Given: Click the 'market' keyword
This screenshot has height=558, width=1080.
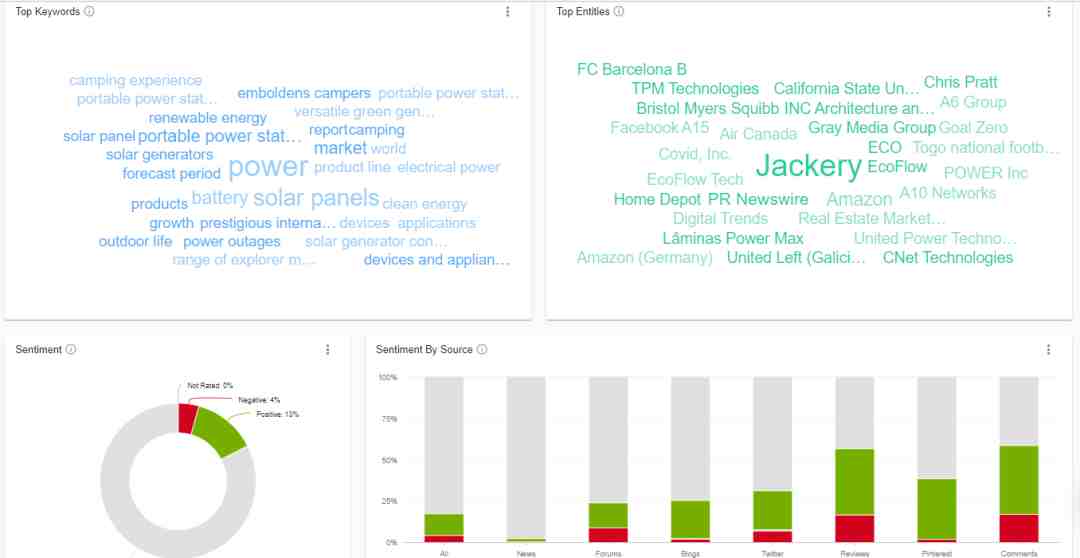Looking at the screenshot, I should coord(340,148).
